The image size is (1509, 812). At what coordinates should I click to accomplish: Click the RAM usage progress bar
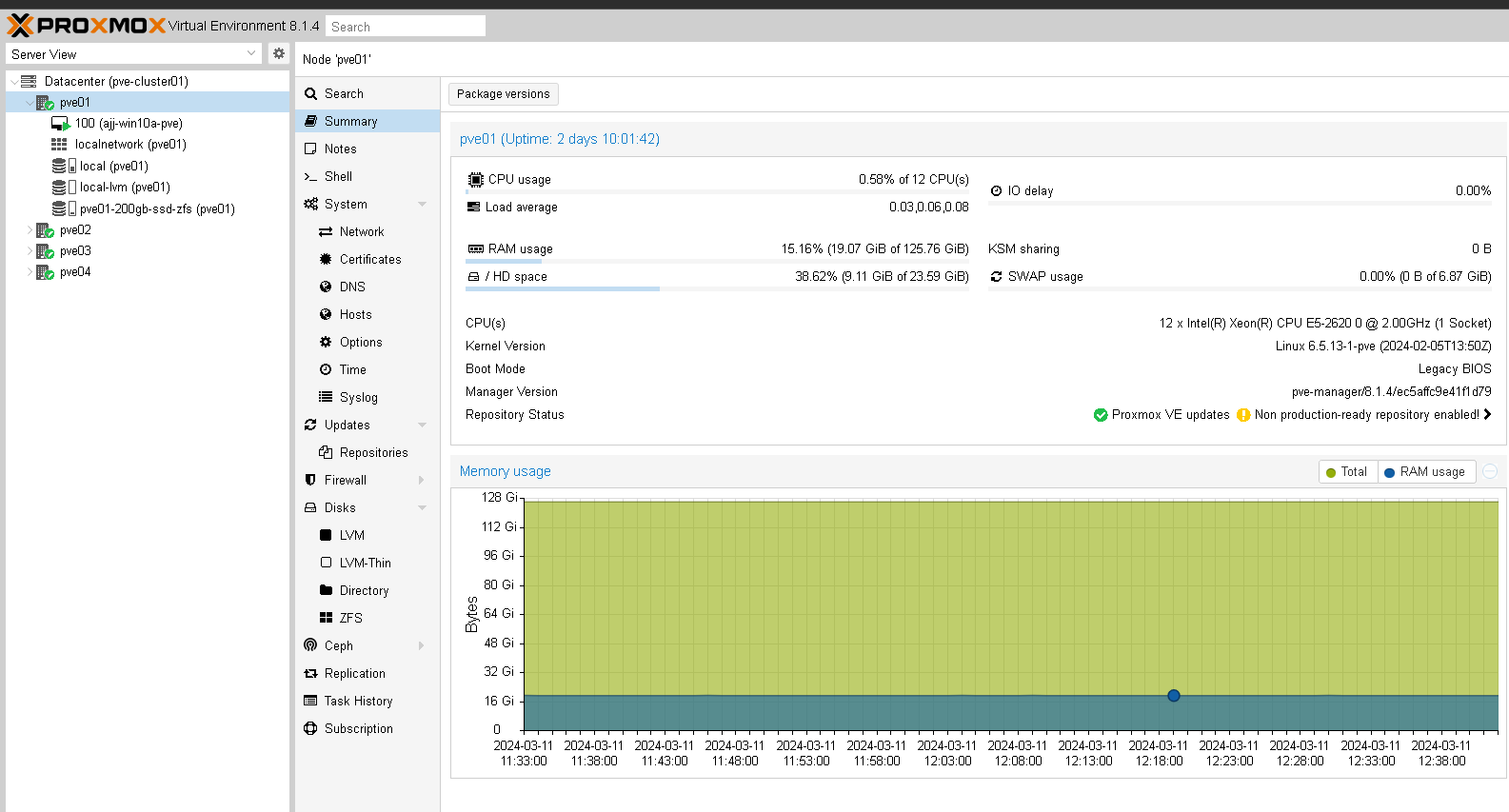coord(717,261)
